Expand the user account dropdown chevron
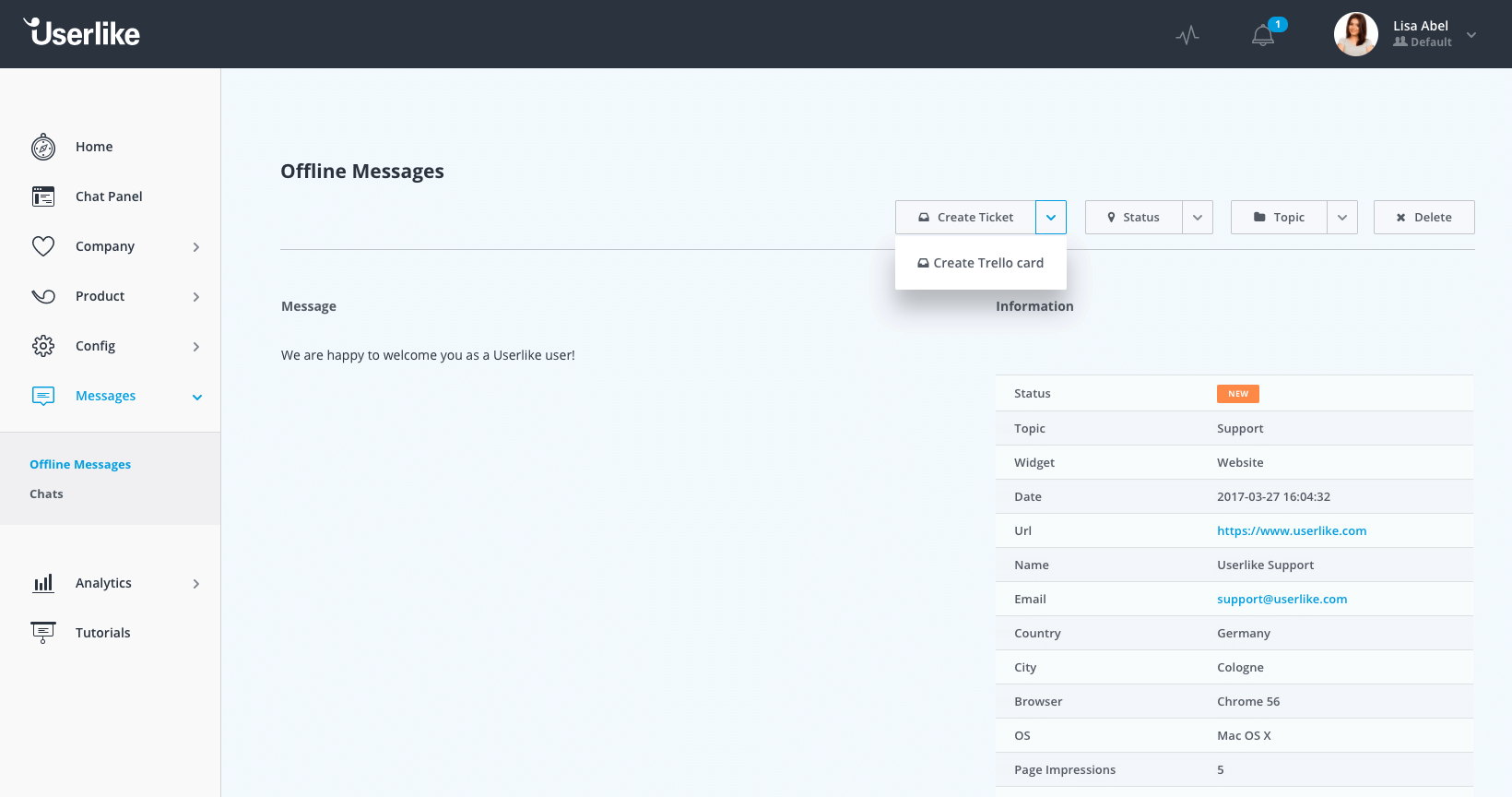This screenshot has height=797, width=1512. [x=1471, y=35]
